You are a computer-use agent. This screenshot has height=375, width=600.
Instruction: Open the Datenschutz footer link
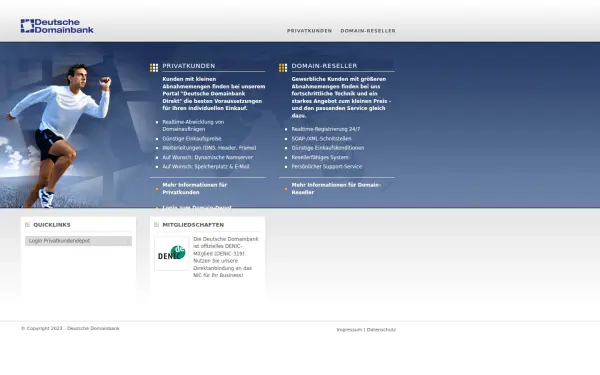[x=381, y=330]
